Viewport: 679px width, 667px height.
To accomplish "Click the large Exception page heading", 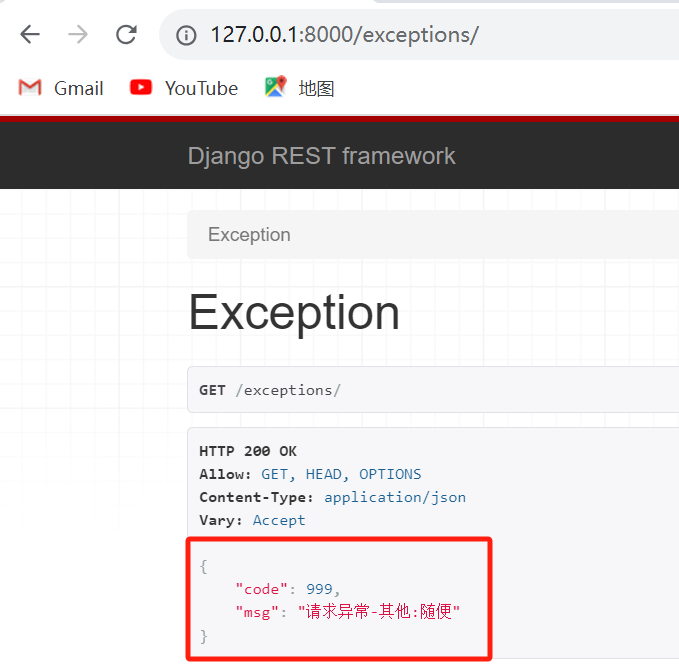I will coord(294,313).
